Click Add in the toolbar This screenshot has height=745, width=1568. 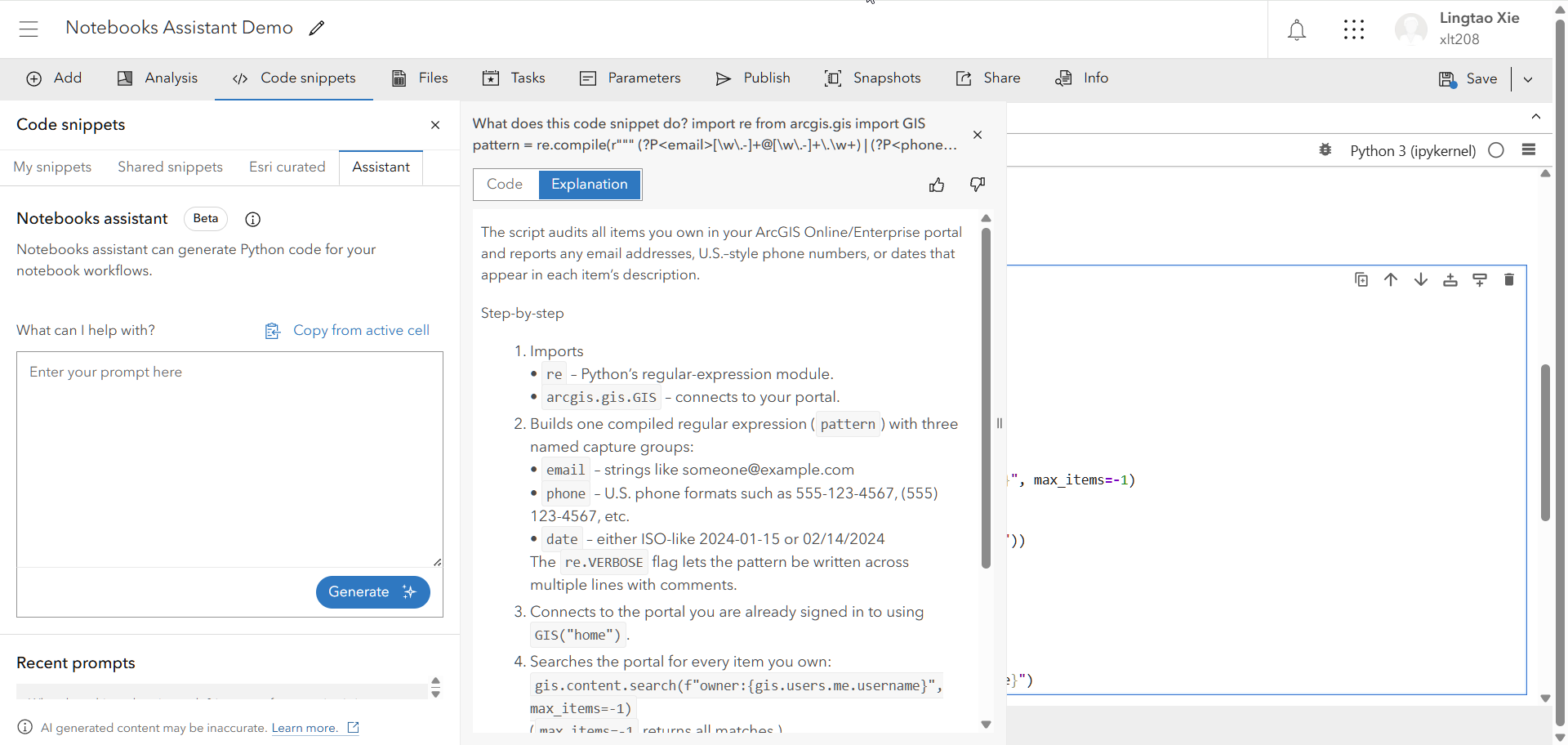click(54, 78)
